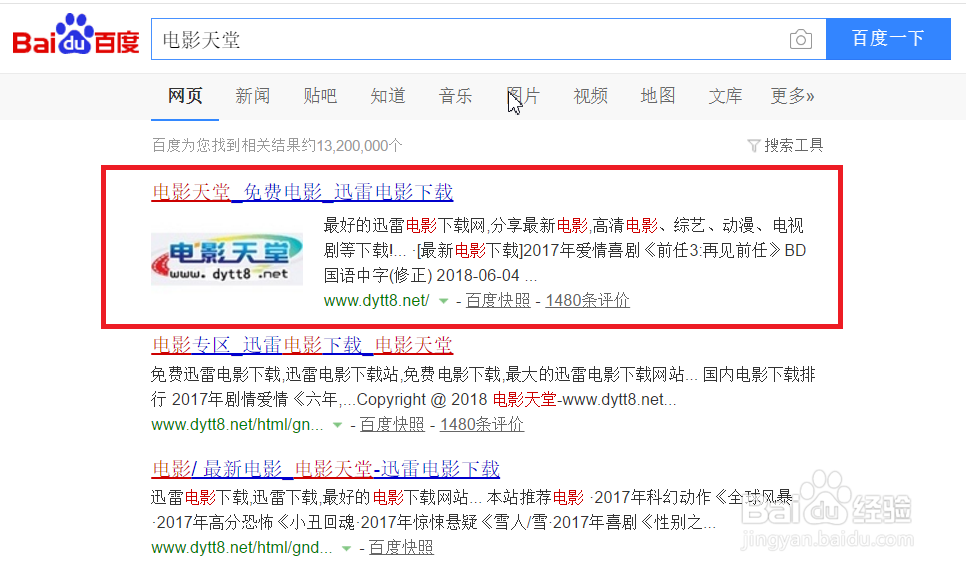The height and width of the screenshot is (573, 966).
Task: Go to the 知道 tab
Action: coord(388,96)
